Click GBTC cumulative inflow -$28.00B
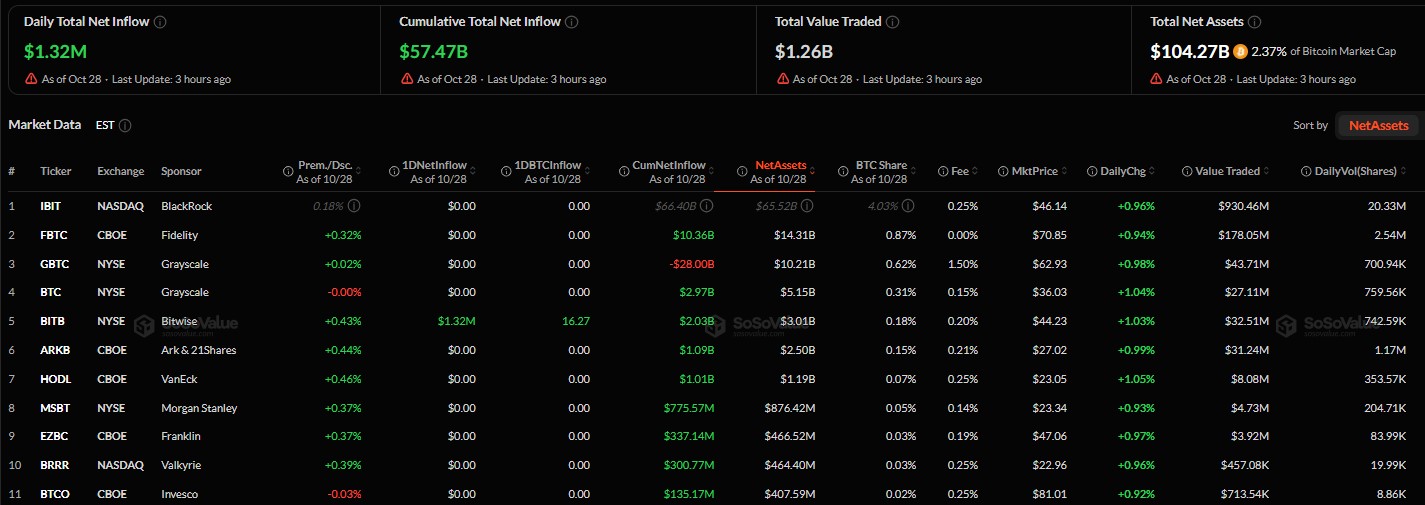Screen dimensions: 1425x505 691,264
